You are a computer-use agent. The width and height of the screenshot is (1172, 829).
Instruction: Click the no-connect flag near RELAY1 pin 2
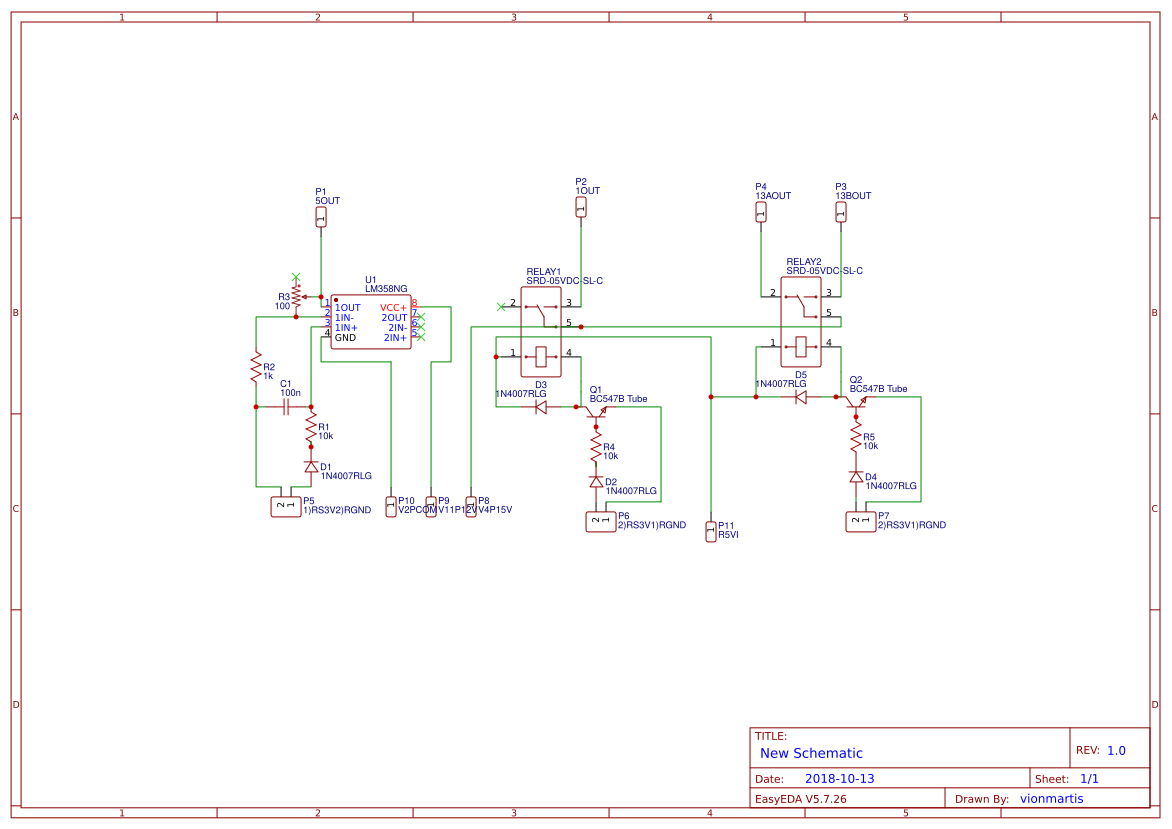point(501,307)
